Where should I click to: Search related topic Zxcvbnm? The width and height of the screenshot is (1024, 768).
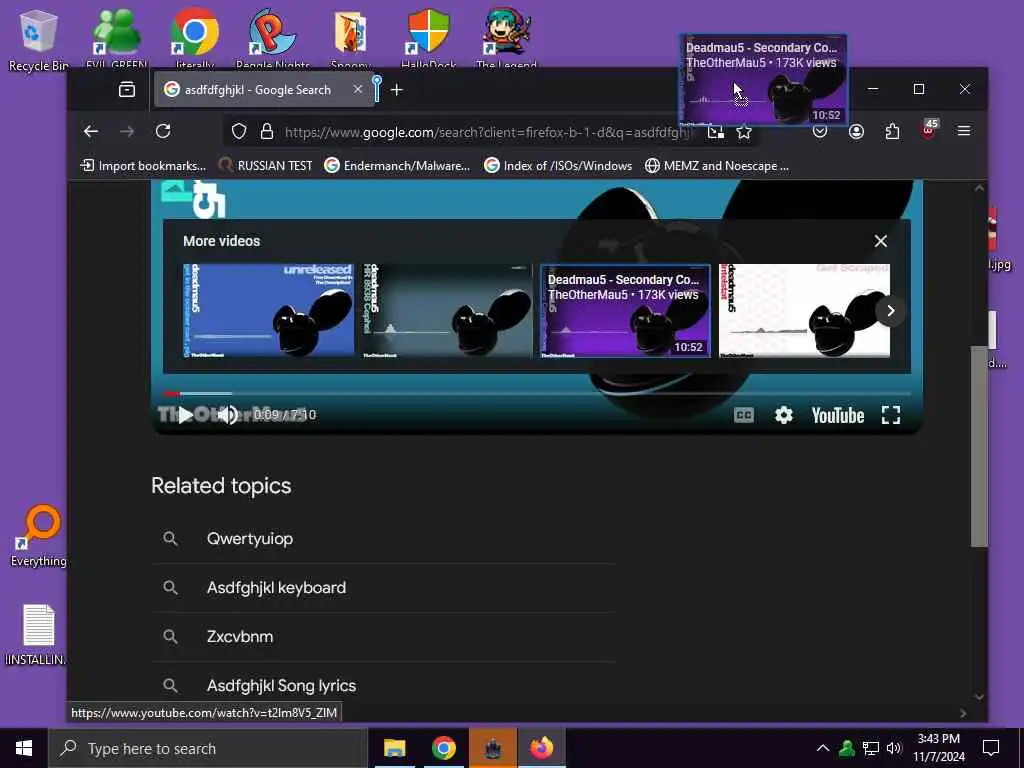pyautogui.click(x=384, y=637)
